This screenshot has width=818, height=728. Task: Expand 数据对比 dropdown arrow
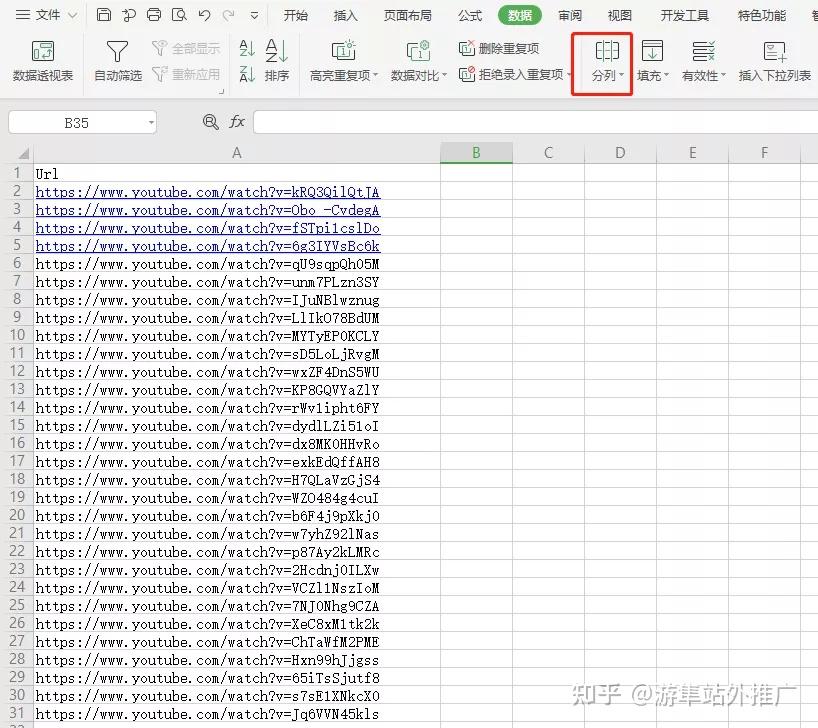tap(444, 76)
